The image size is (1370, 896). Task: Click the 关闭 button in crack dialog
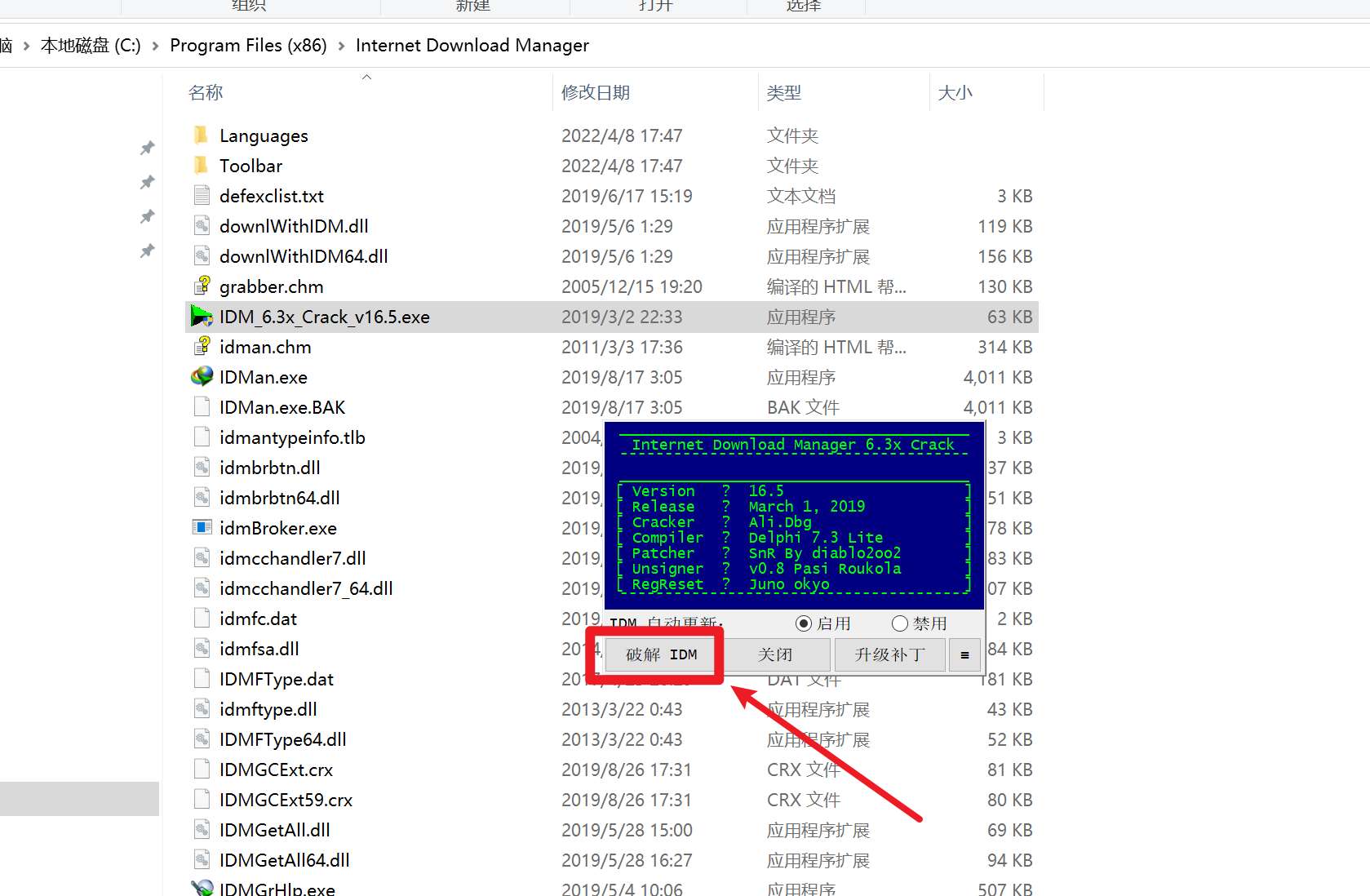click(775, 654)
